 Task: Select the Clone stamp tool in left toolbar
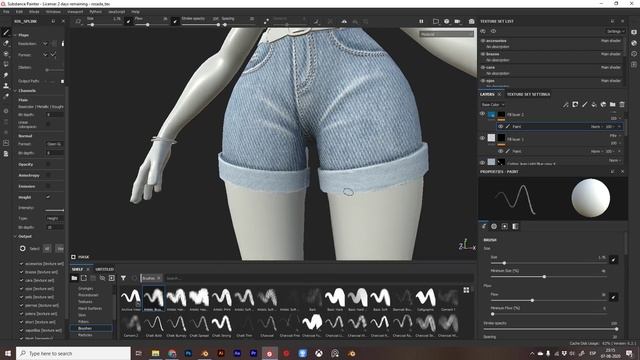point(6,86)
